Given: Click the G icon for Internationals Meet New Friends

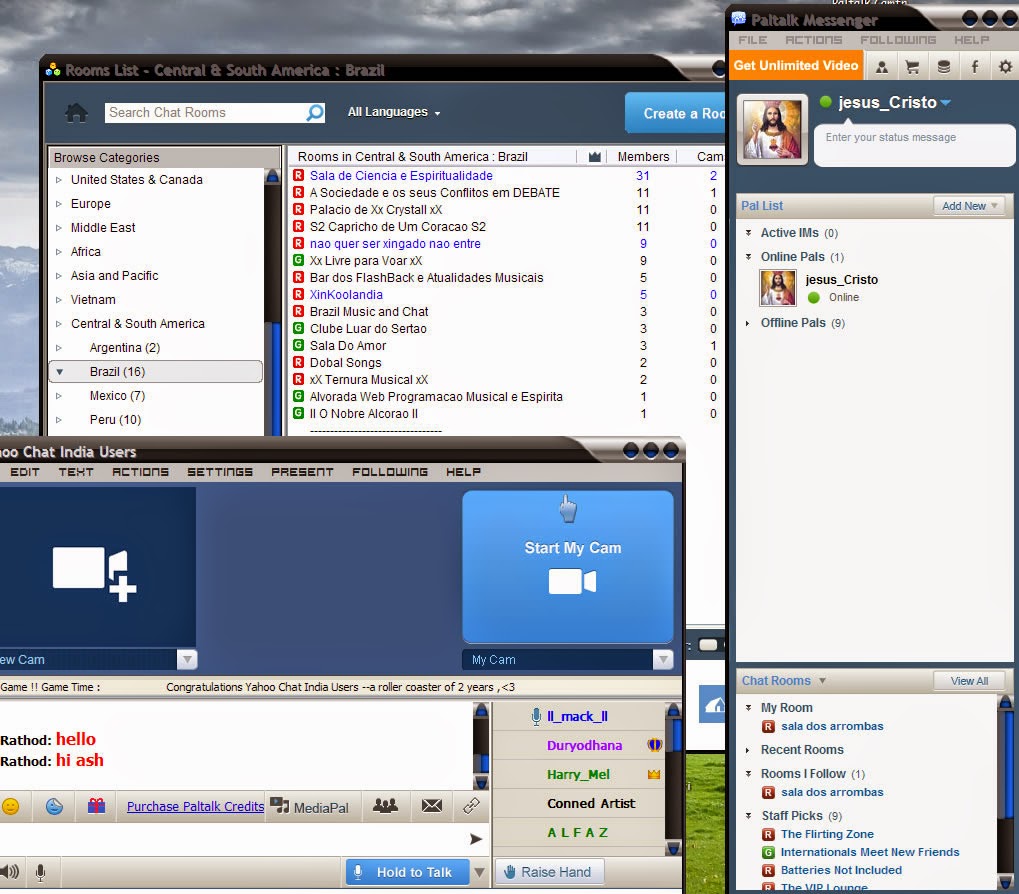Looking at the screenshot, I should 768,852.
